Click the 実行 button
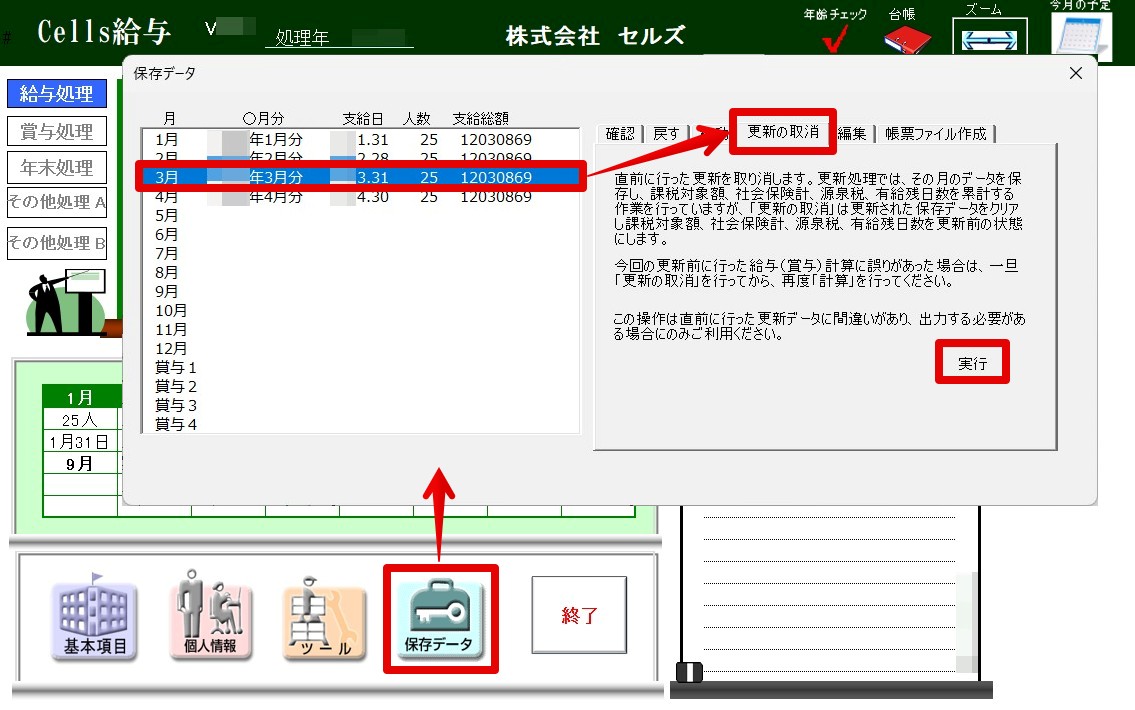The height and width of the screenshot is (710, 1135). 972,363
